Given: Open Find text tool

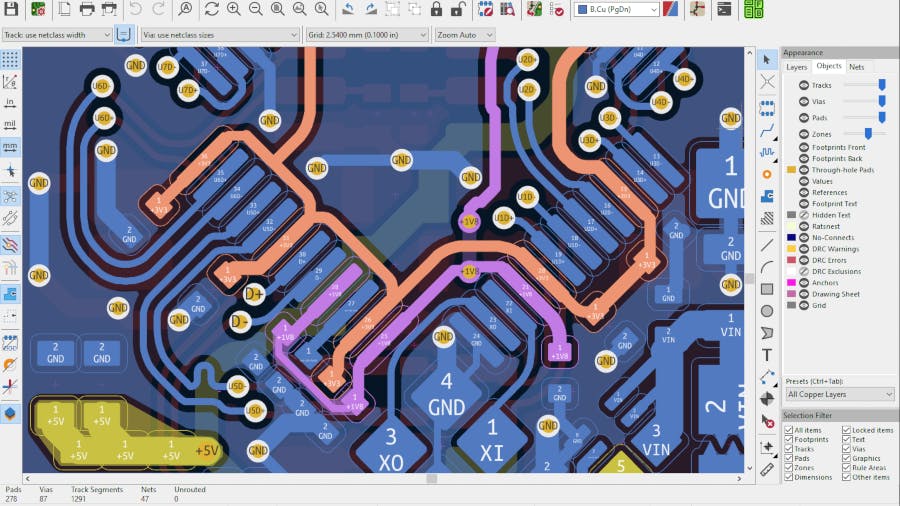Looking at the screenshot, I should point(185,9).
